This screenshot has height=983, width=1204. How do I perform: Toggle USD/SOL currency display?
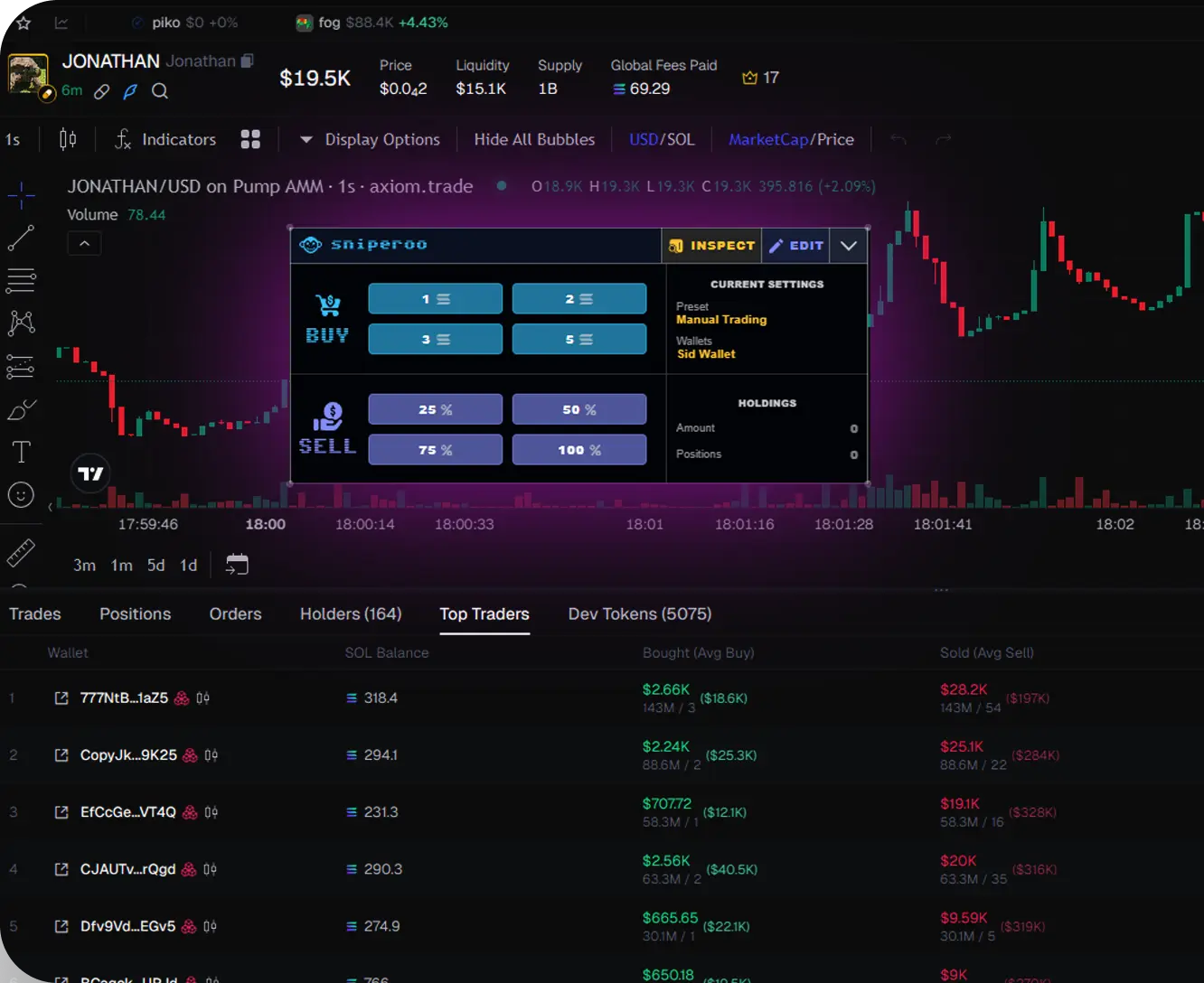point(662,139)
